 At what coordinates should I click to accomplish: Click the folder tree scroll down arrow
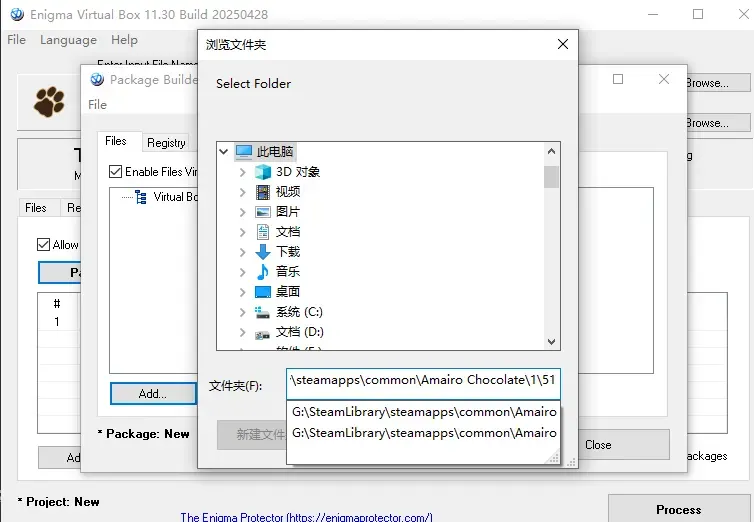(552, 342)
